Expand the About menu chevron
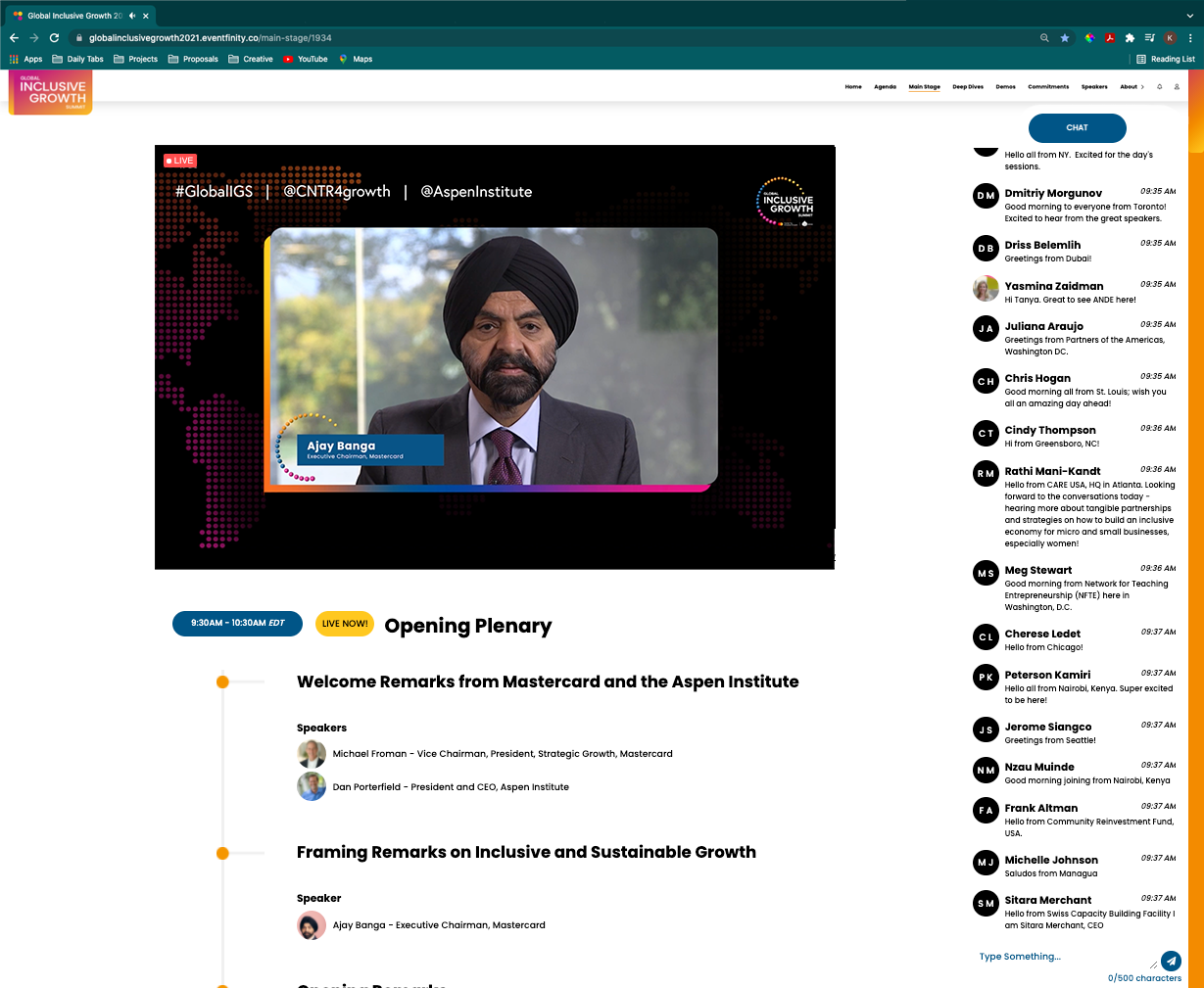Viewport: 1204px width, 988px height. (1142, 87)
